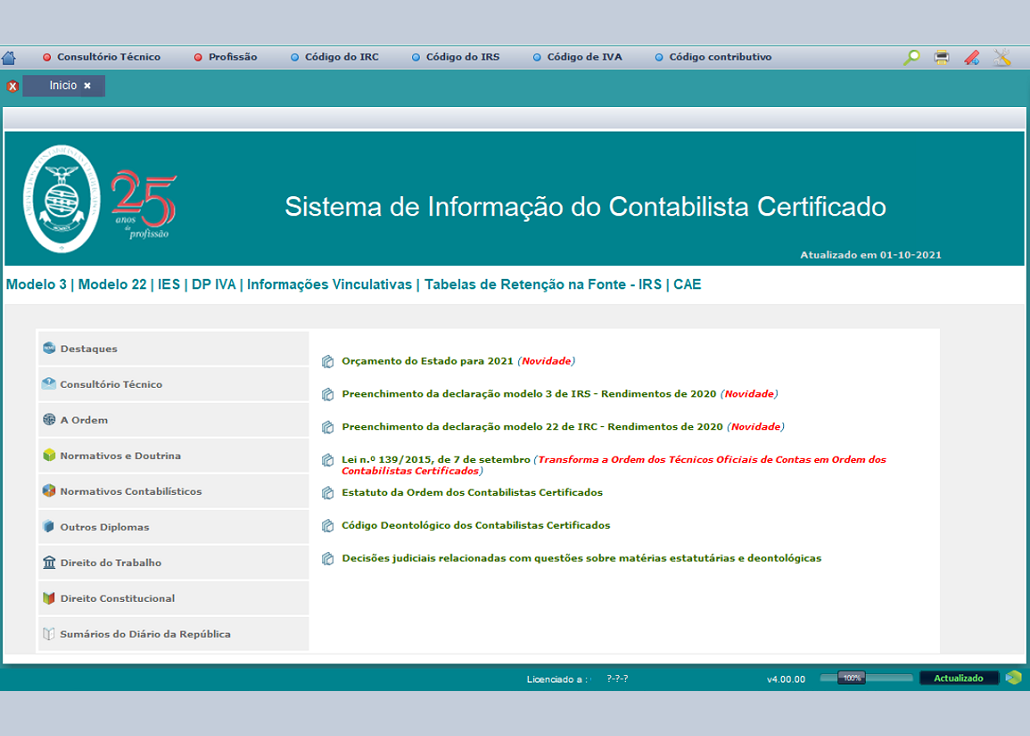
Task: Open the DP IVA quick link
Action: pos(213,285)
